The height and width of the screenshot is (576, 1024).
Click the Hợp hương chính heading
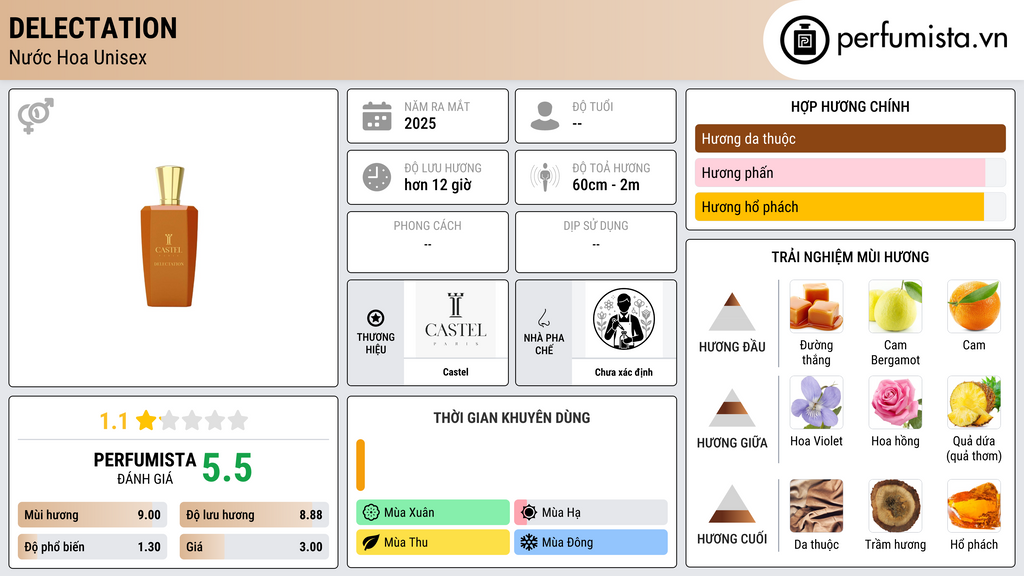pos(850,106)
